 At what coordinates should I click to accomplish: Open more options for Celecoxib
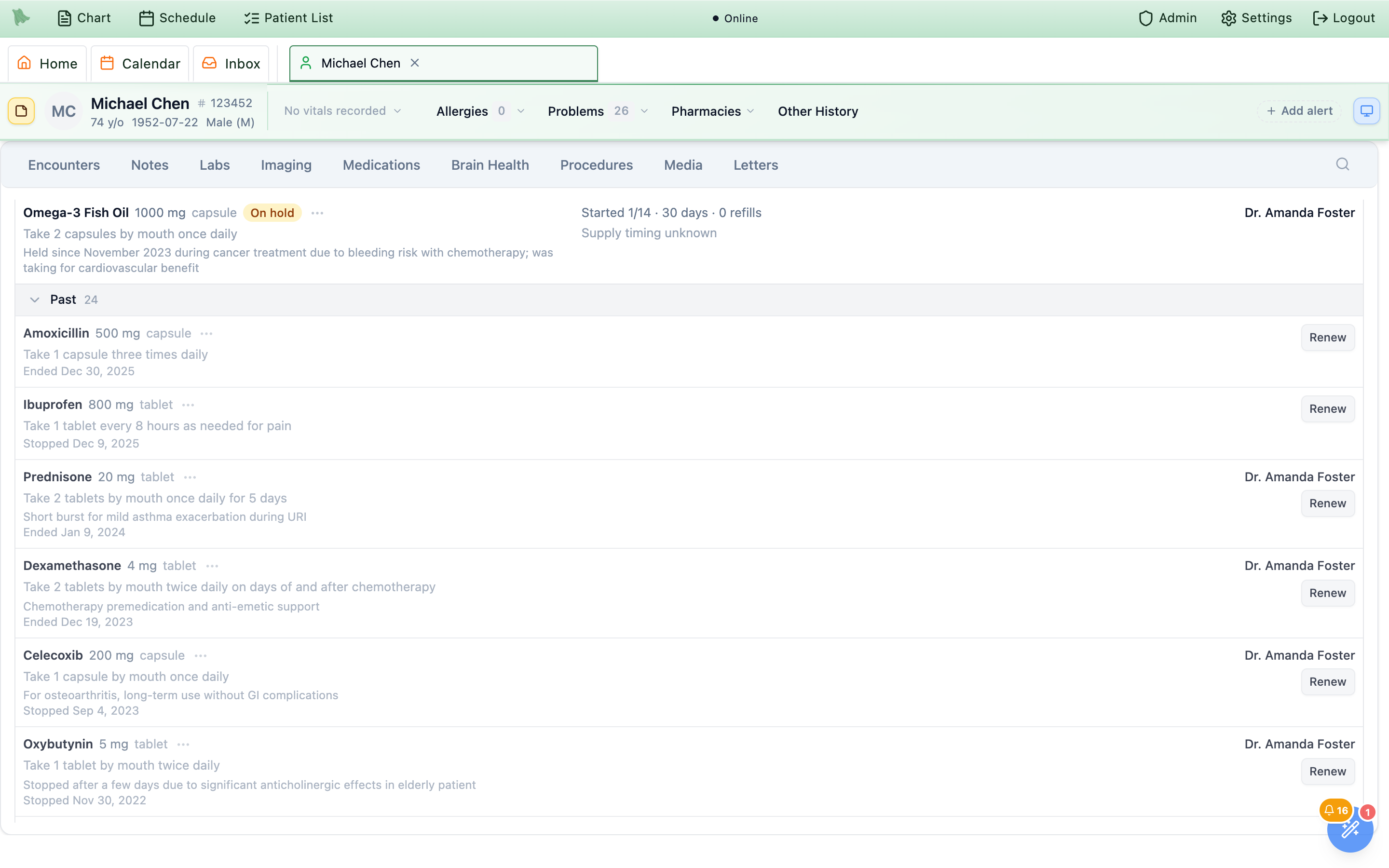tap(200, 656)
